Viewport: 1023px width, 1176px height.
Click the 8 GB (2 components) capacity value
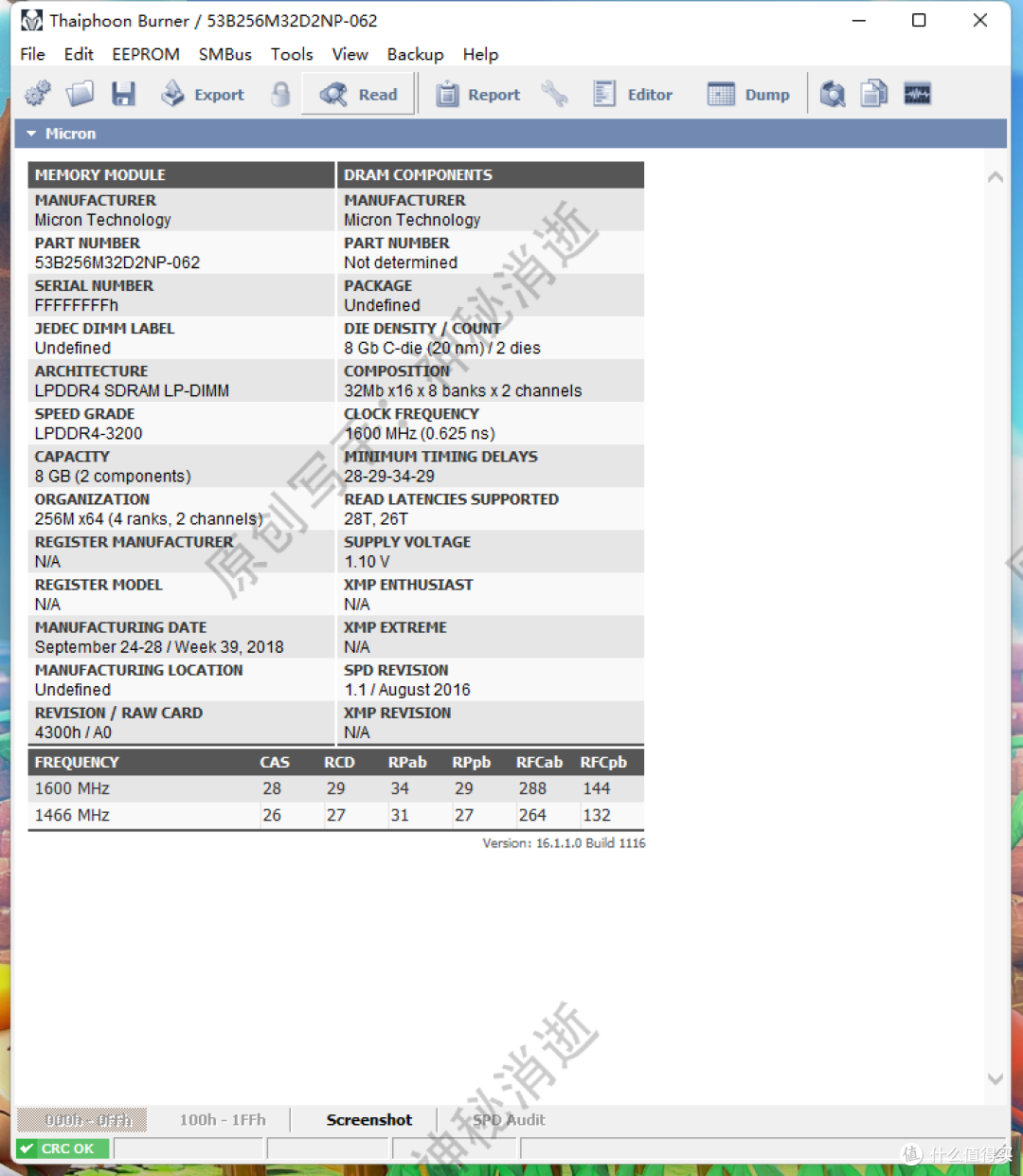click(113, 476)
